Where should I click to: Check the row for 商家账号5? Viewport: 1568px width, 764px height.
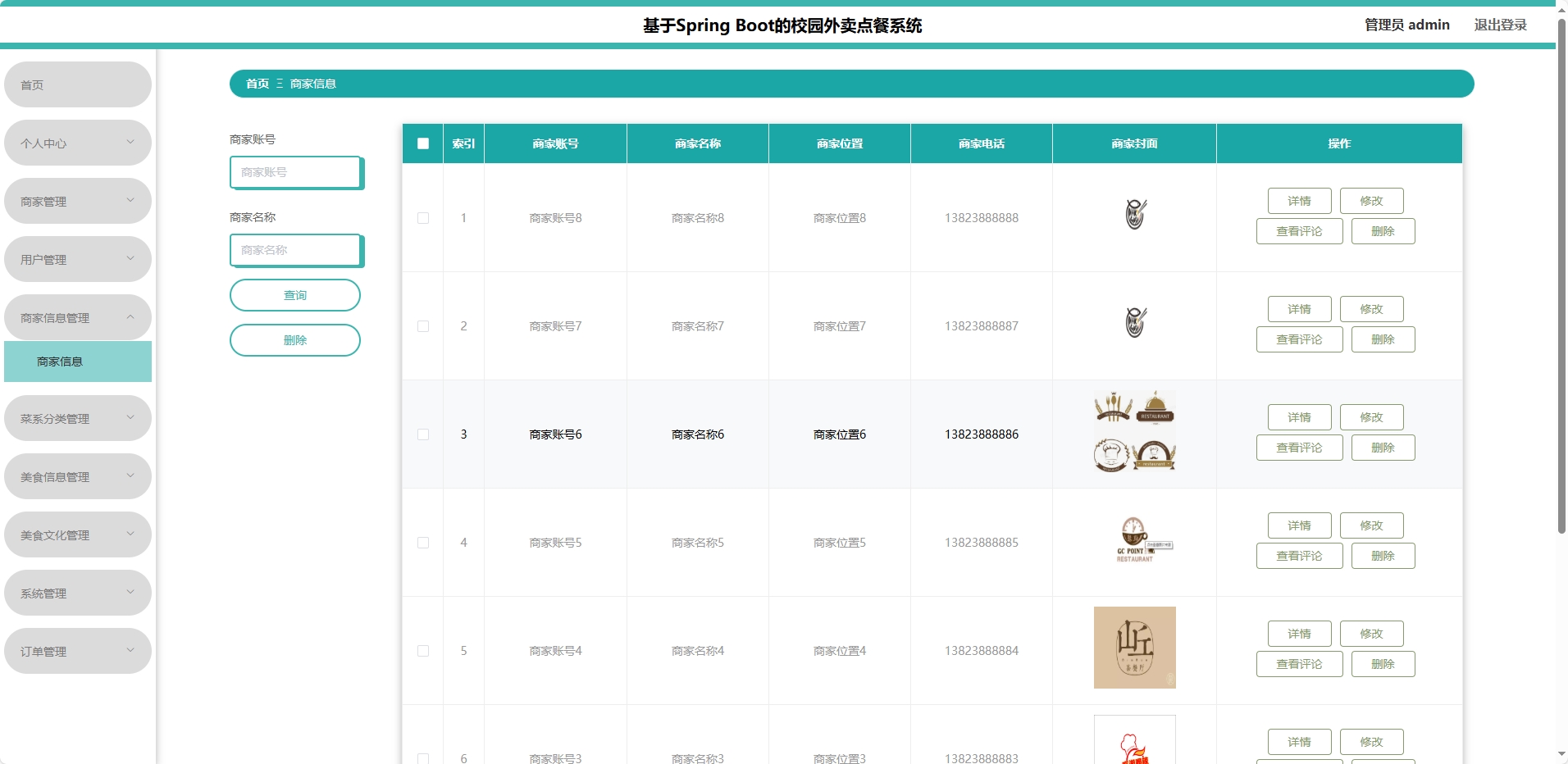423,543
